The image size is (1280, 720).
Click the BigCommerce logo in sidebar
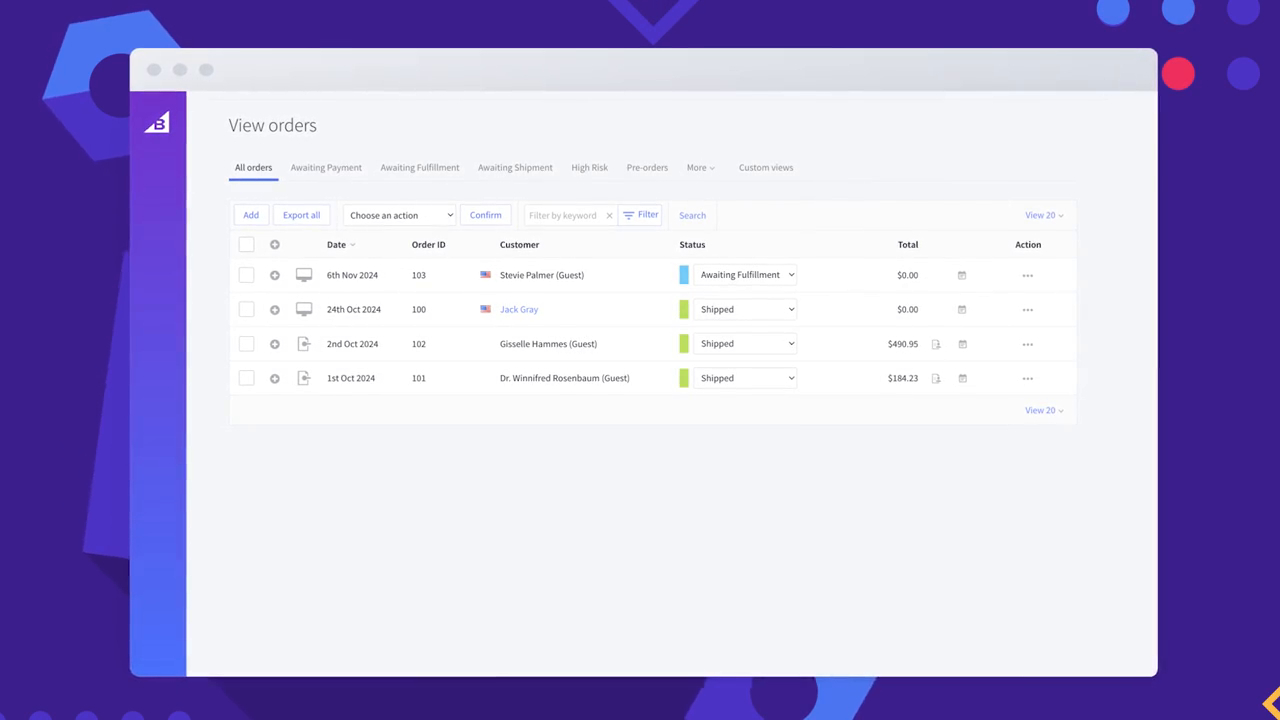(157, 122)
